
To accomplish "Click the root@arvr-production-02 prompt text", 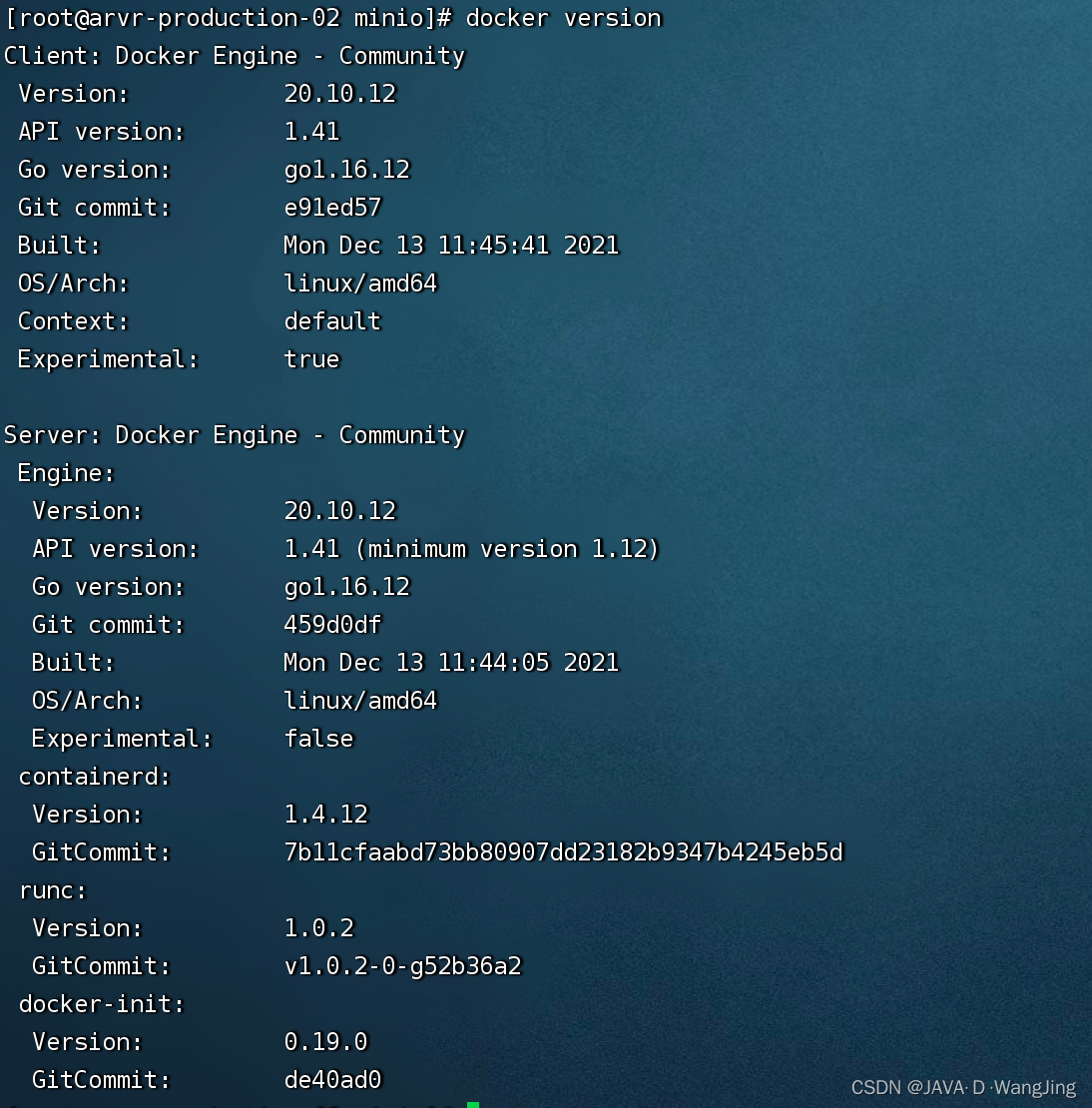I will 173,18.
